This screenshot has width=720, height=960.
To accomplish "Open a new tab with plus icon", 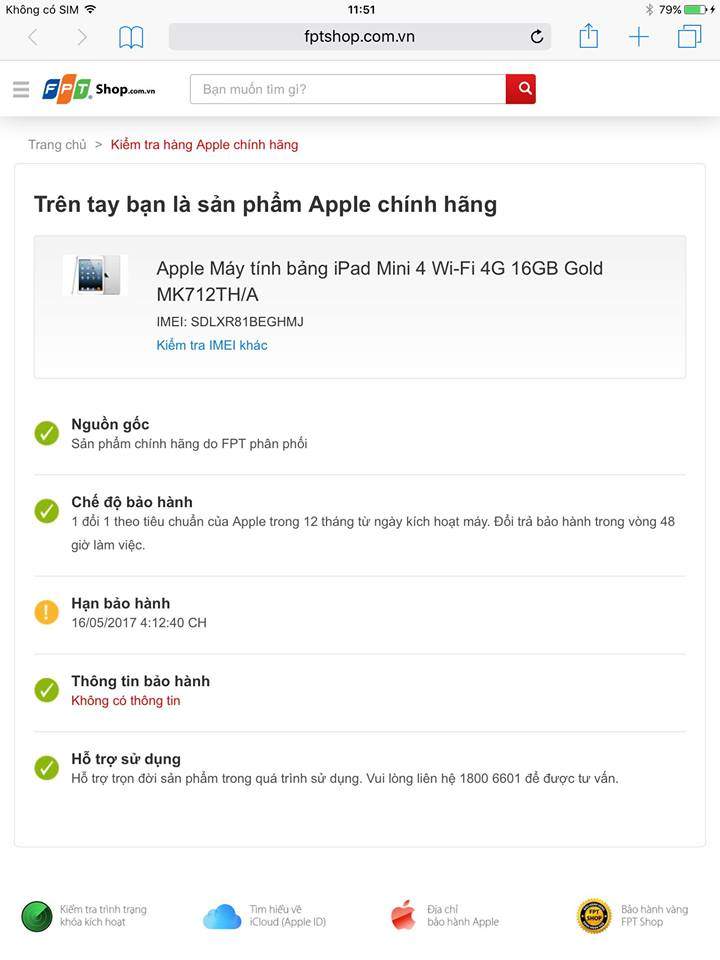I will point(639,37).
